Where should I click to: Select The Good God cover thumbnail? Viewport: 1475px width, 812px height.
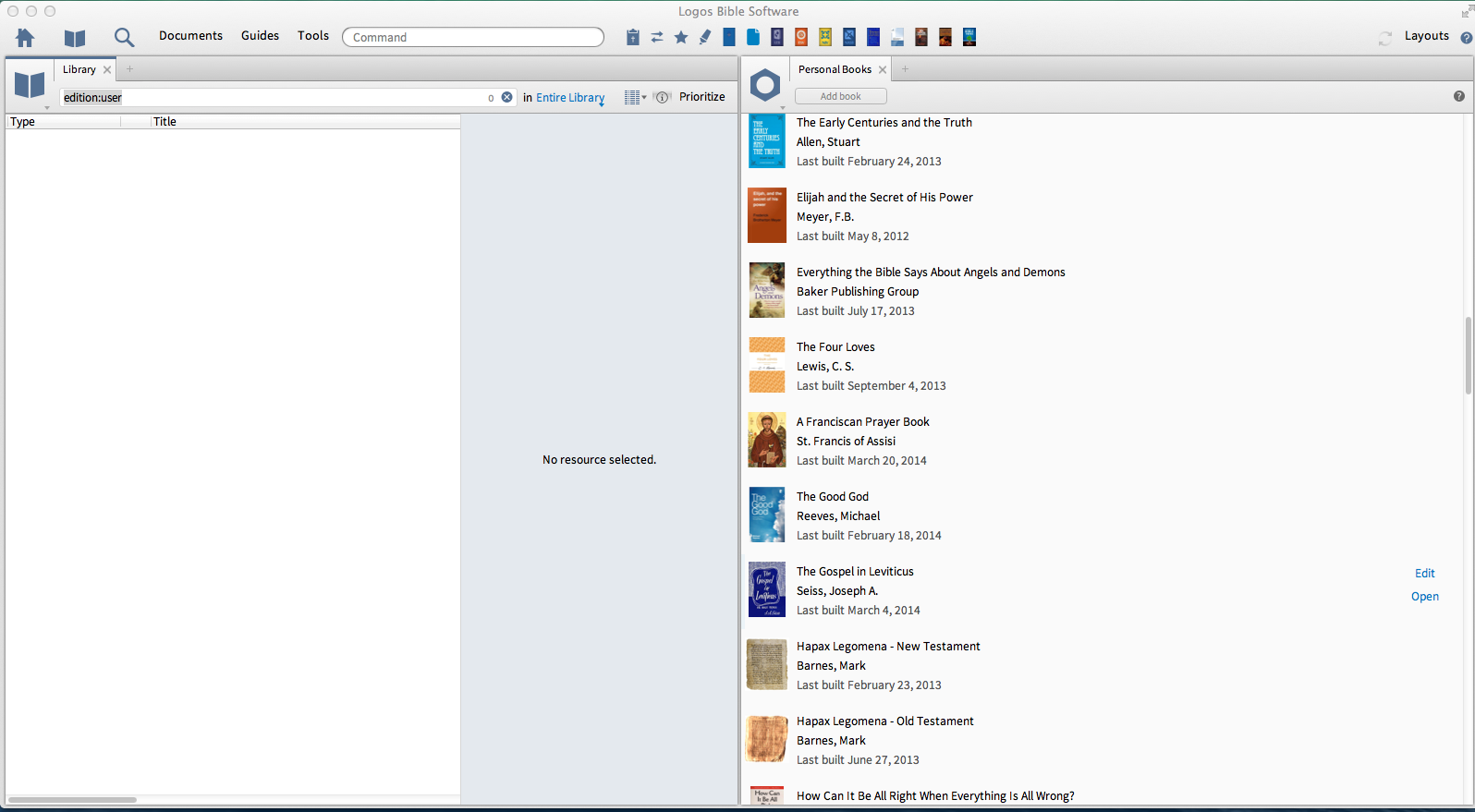(766, 515)
